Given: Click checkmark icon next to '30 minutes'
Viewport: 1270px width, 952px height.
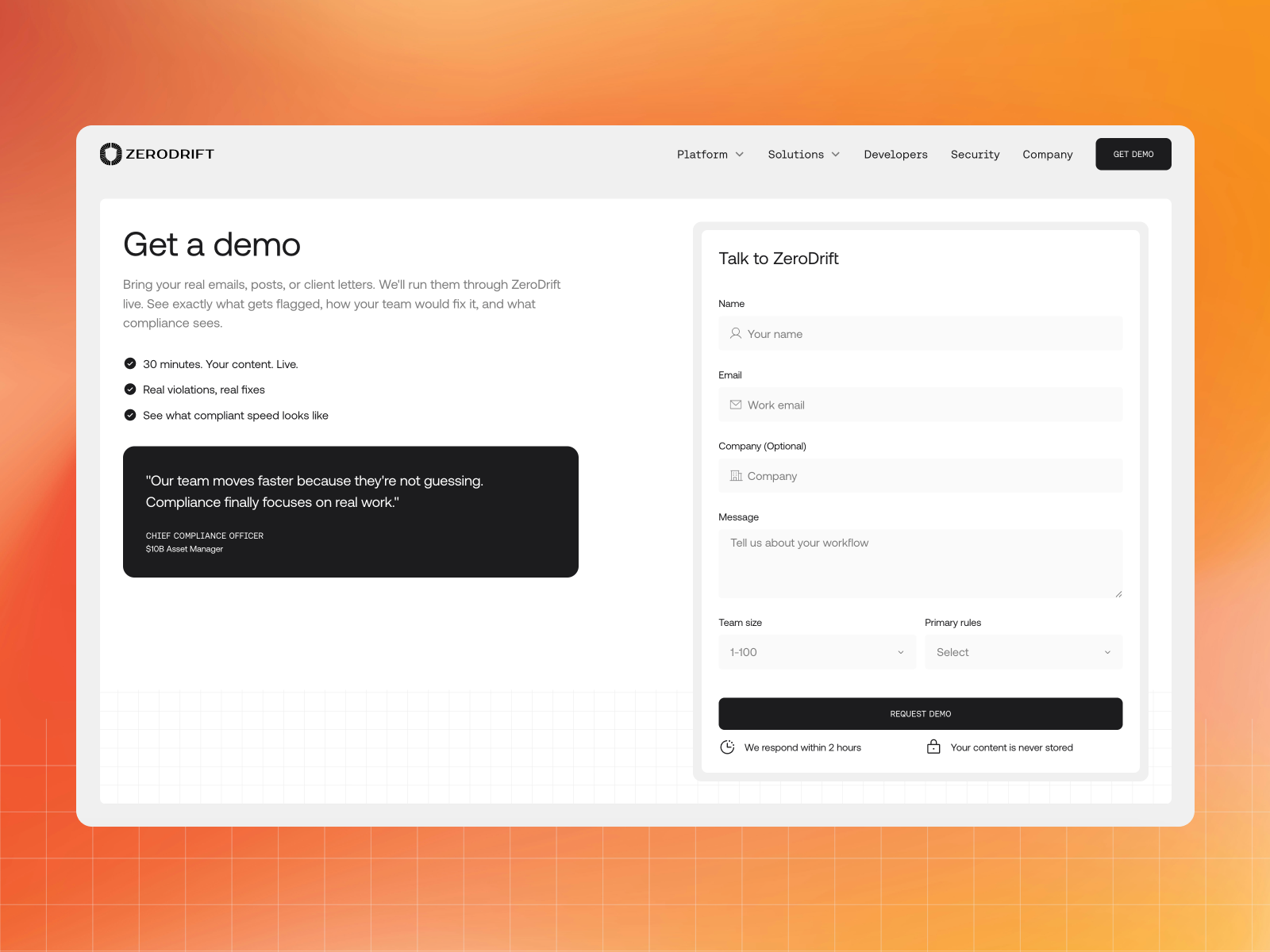Looking at the screenshot, I should coord(130,364).
